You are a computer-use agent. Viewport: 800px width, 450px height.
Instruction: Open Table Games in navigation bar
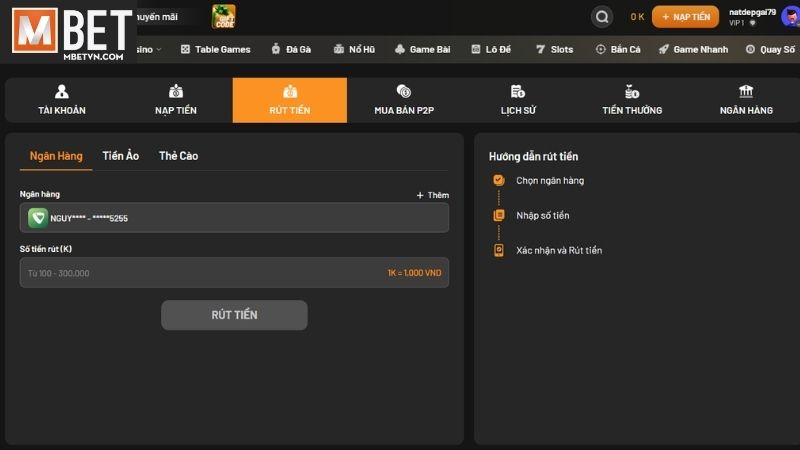point(215,49)
